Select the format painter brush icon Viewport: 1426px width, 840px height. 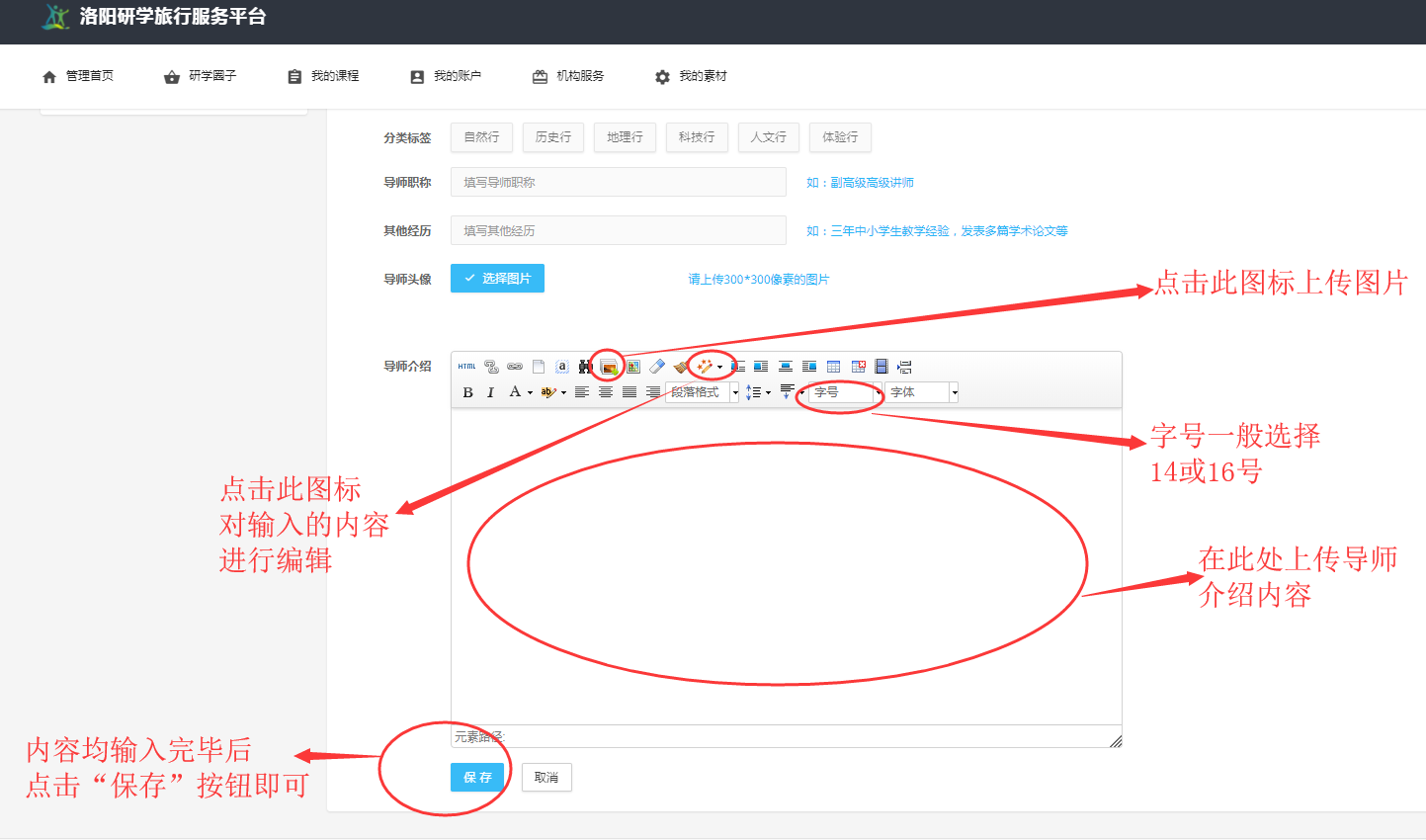(x=680, y=367)
